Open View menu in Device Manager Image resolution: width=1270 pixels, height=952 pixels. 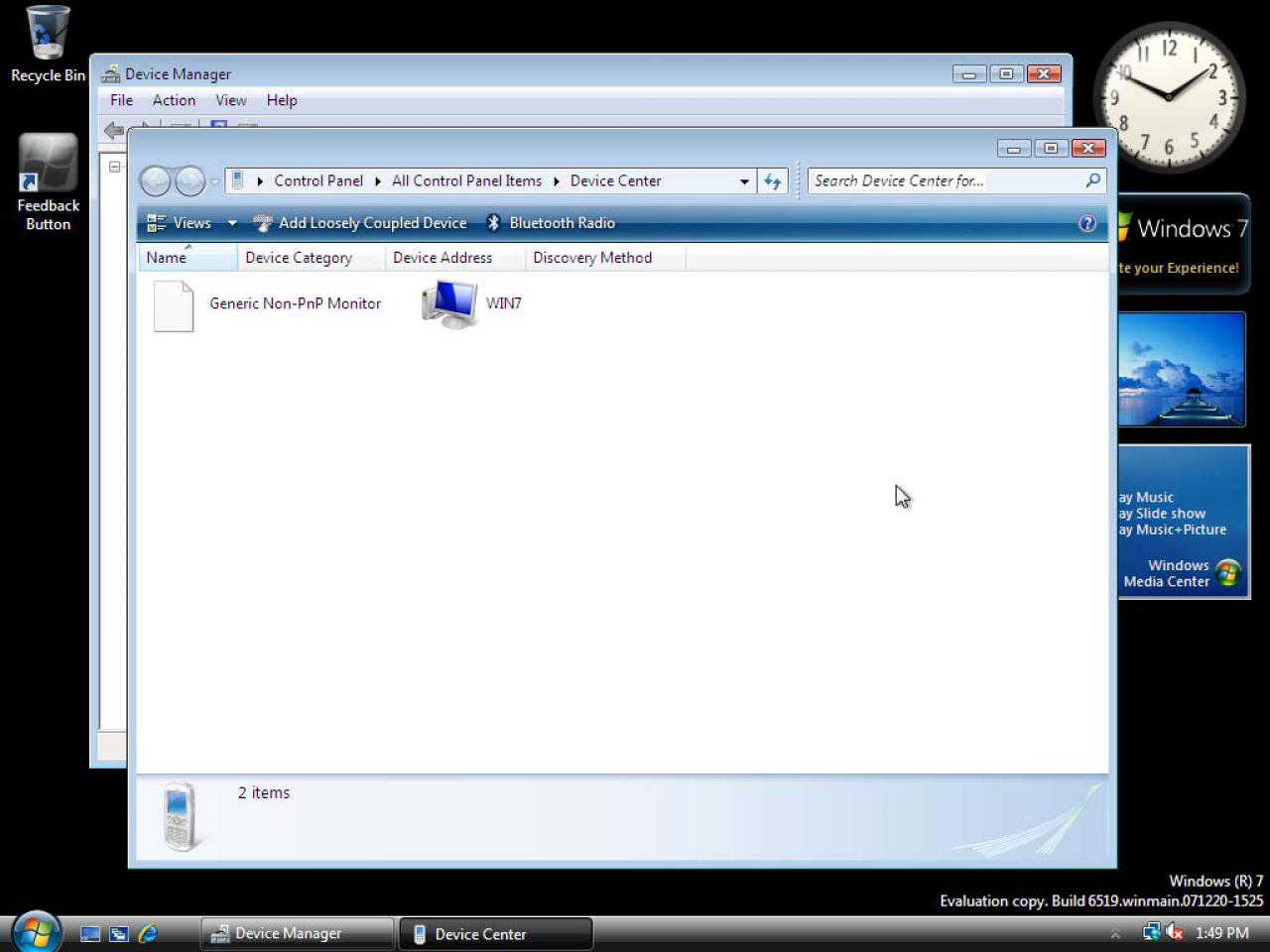click(x=231, y=100)
